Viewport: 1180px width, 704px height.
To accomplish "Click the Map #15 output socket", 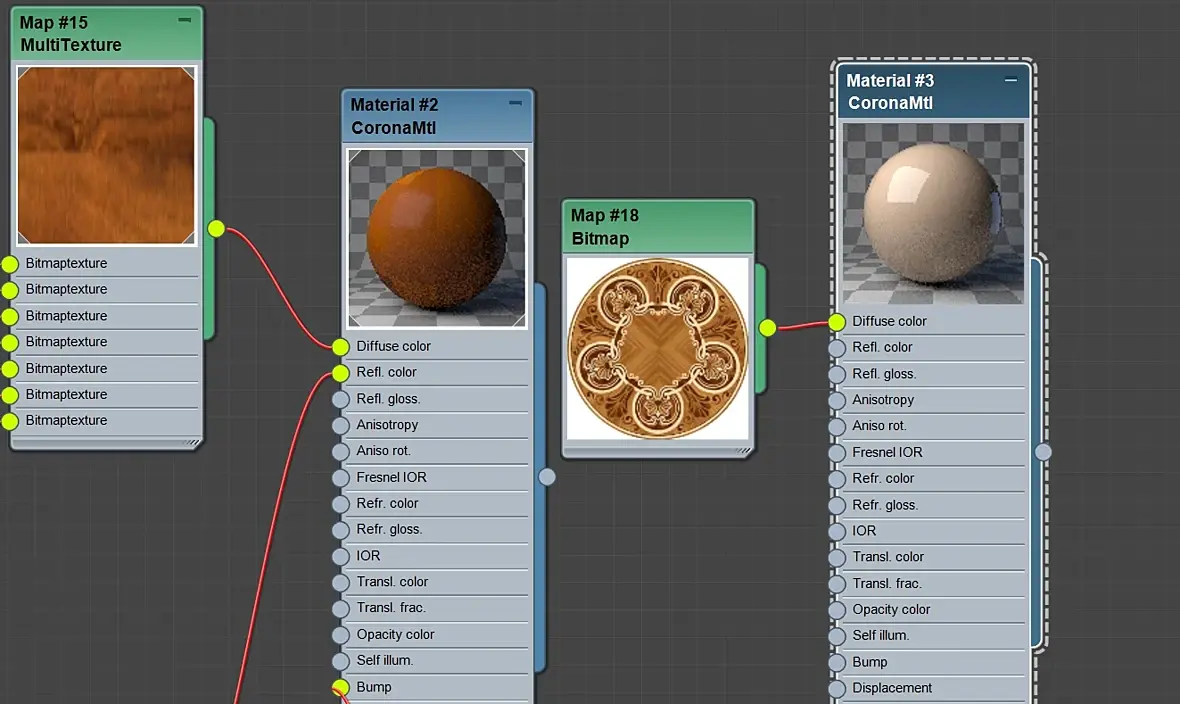I will click(x=216, y=229).
